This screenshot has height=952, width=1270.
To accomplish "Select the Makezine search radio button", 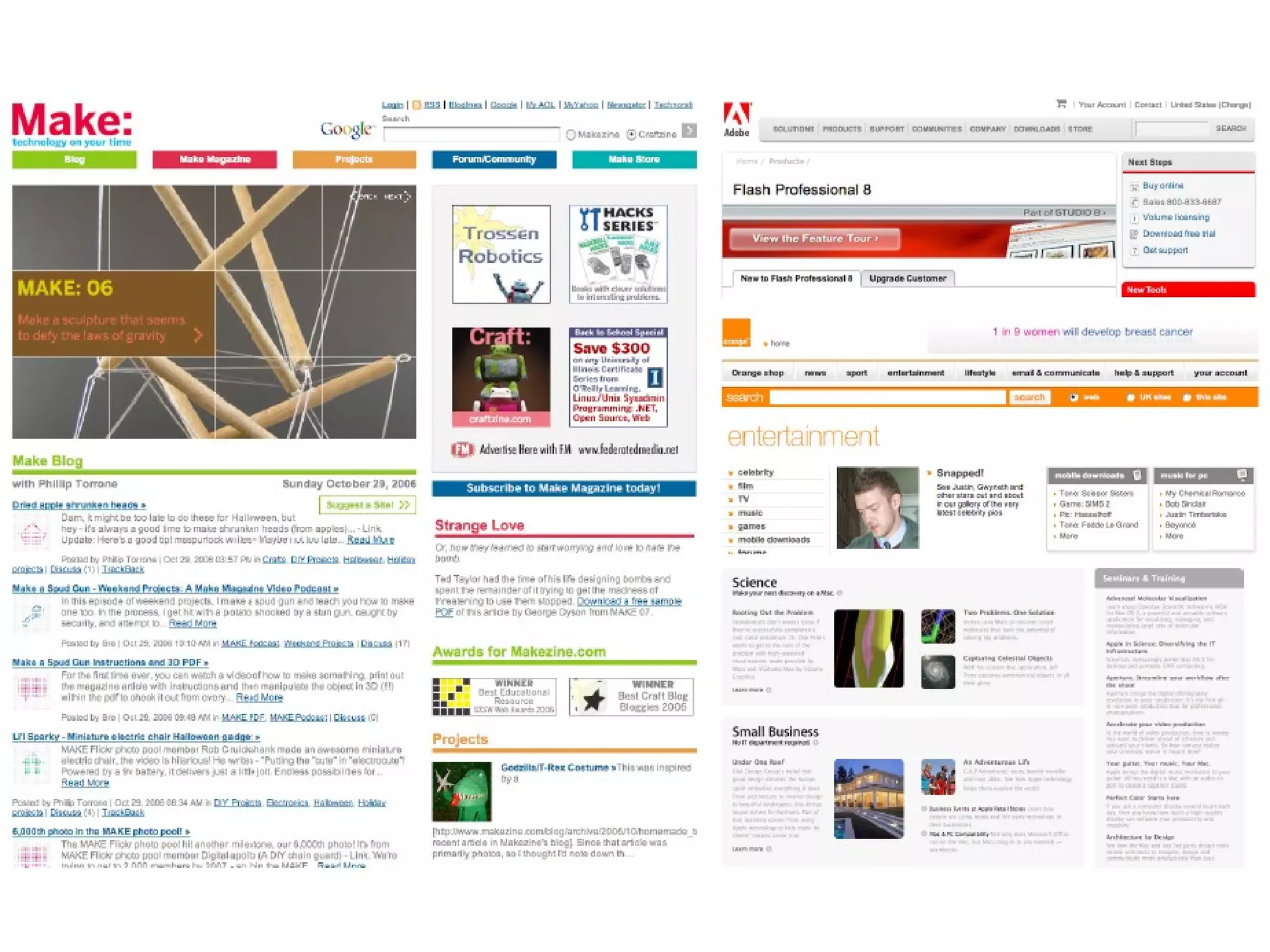I will coord(571,134).
